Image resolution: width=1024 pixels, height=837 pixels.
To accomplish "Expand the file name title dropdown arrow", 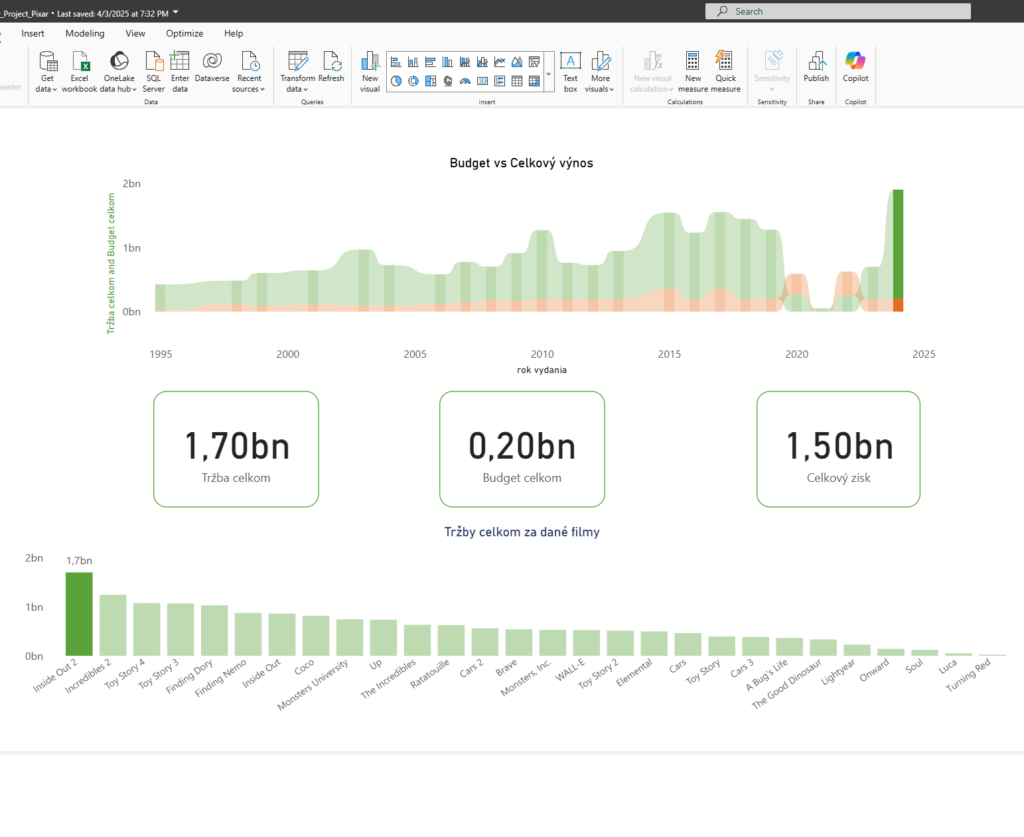I will point(176,12).
